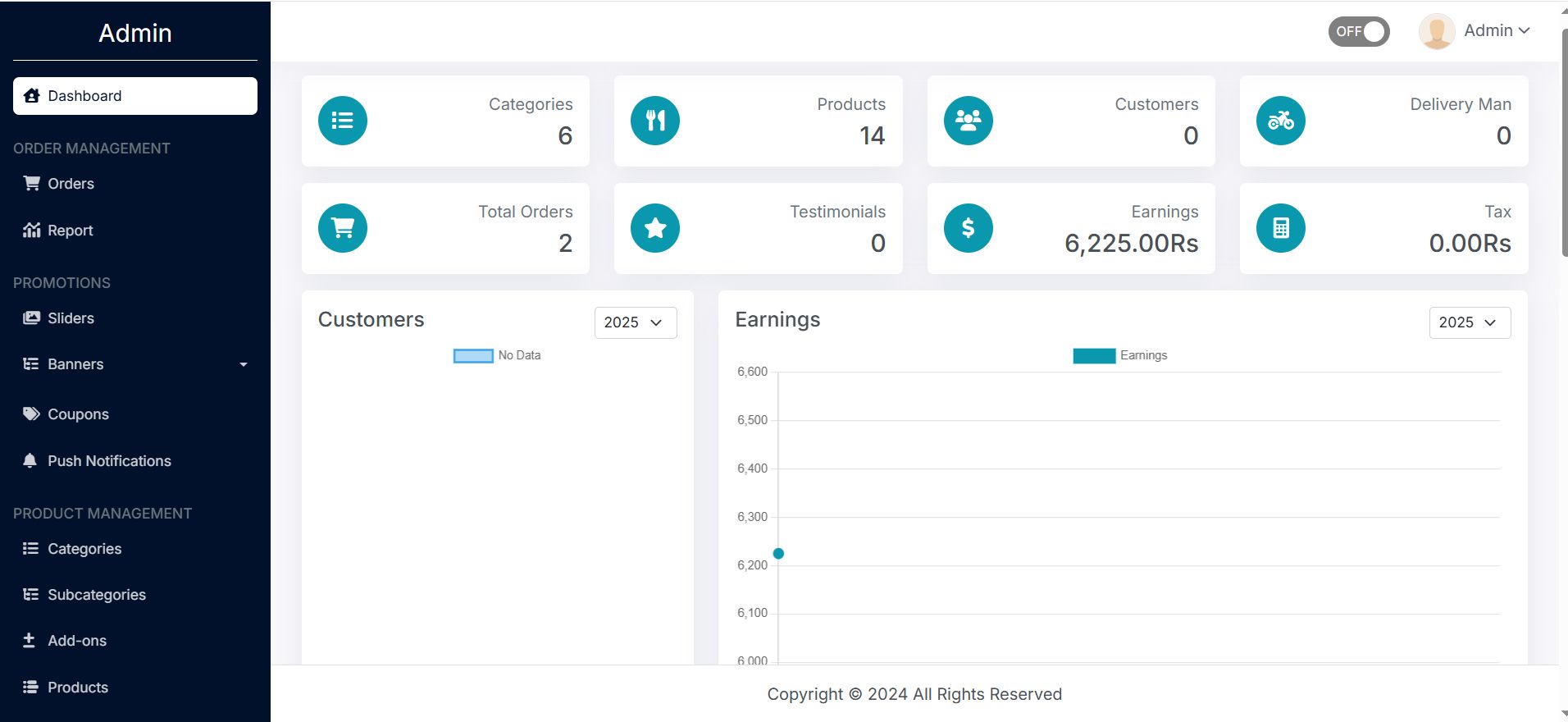The image size is (1568, 722).
Task: Click the Products fork and knife icon
Action: coord(655,121)
